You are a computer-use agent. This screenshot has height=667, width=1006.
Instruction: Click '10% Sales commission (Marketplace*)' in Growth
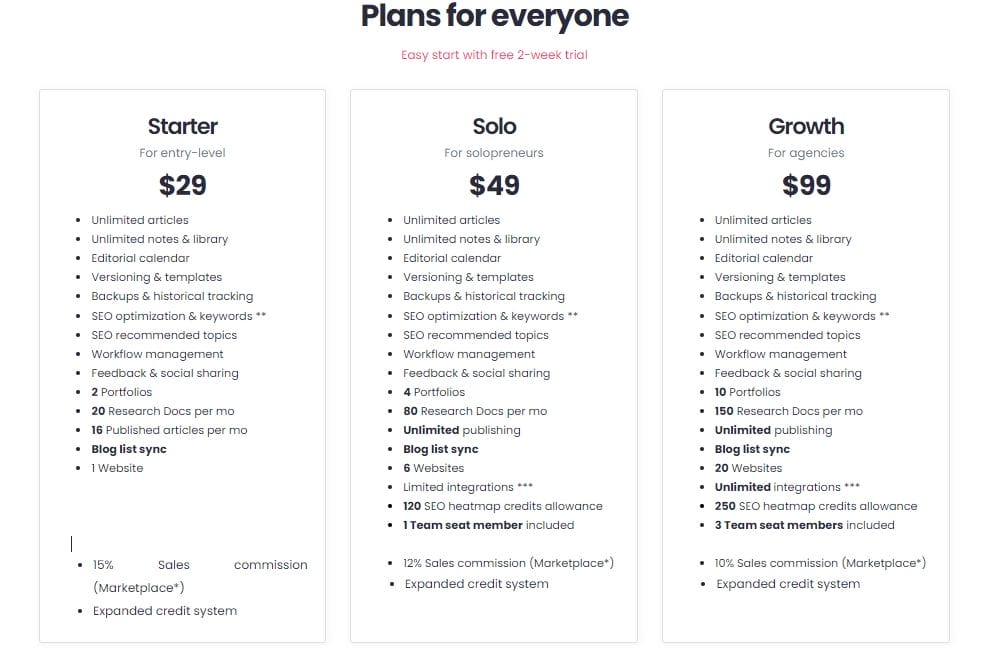820,562
